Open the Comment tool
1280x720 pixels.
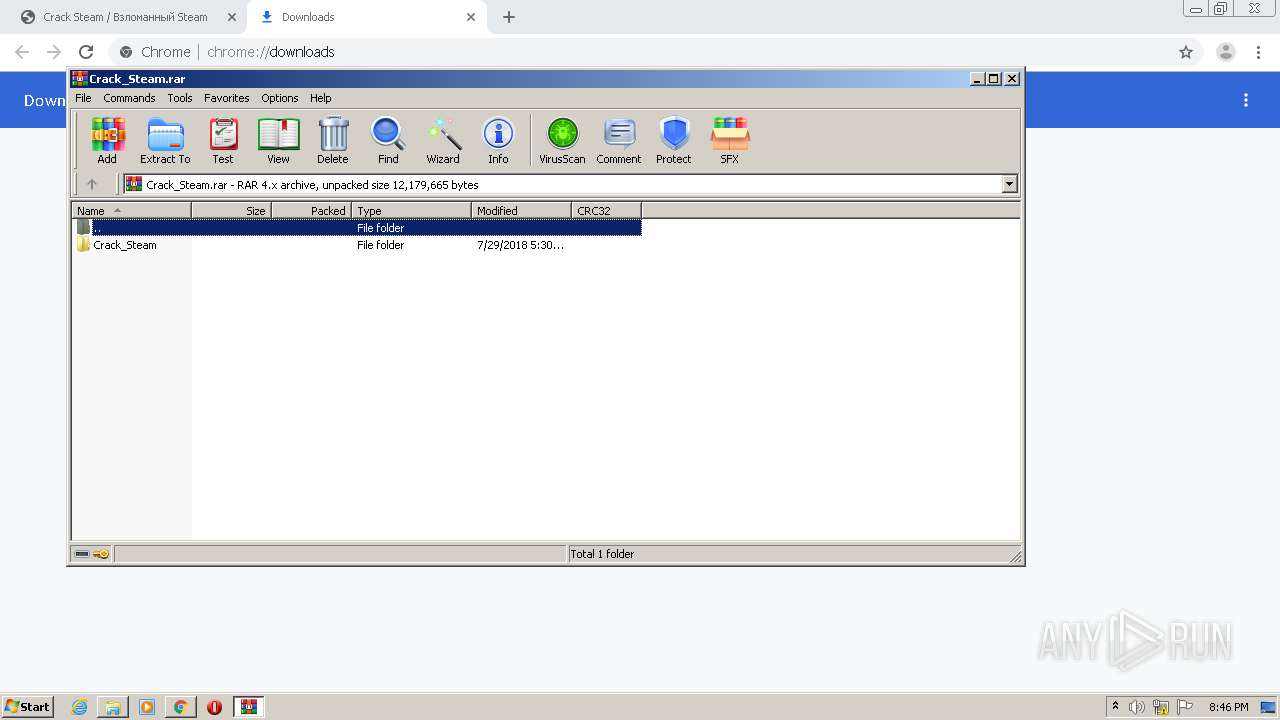pyautogui.click(x=619, y=140)
